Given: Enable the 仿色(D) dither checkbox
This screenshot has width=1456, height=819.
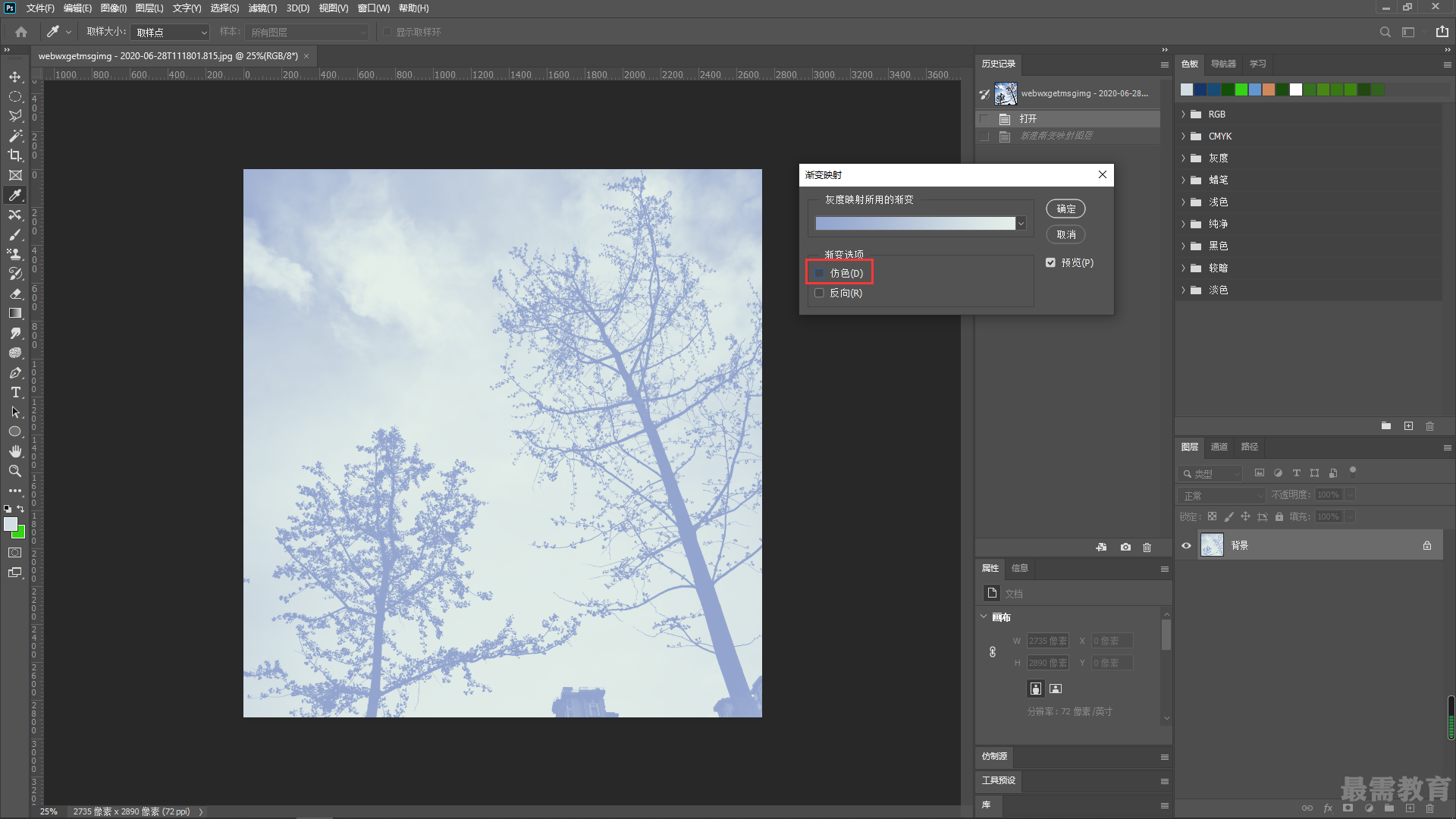Looking at the screenshot, I should 819,273.
